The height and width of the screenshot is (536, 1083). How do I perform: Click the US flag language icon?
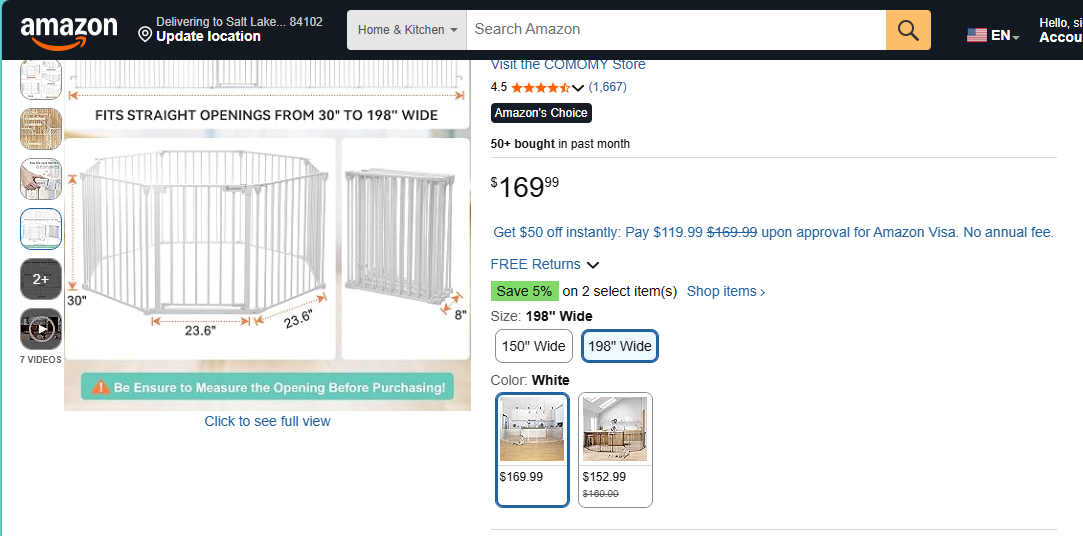point(976,35)
